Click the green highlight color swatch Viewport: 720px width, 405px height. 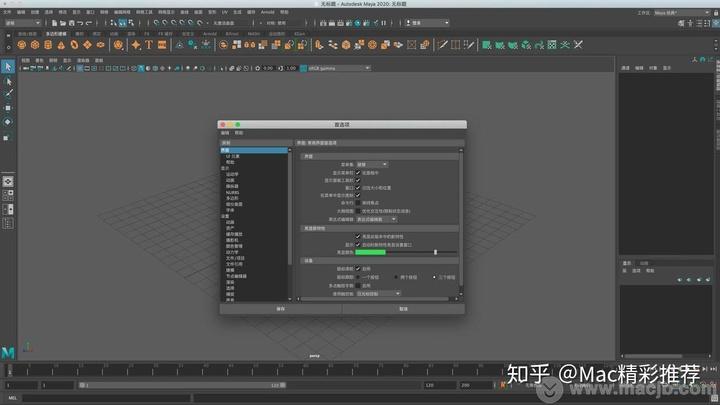[371, 253]
